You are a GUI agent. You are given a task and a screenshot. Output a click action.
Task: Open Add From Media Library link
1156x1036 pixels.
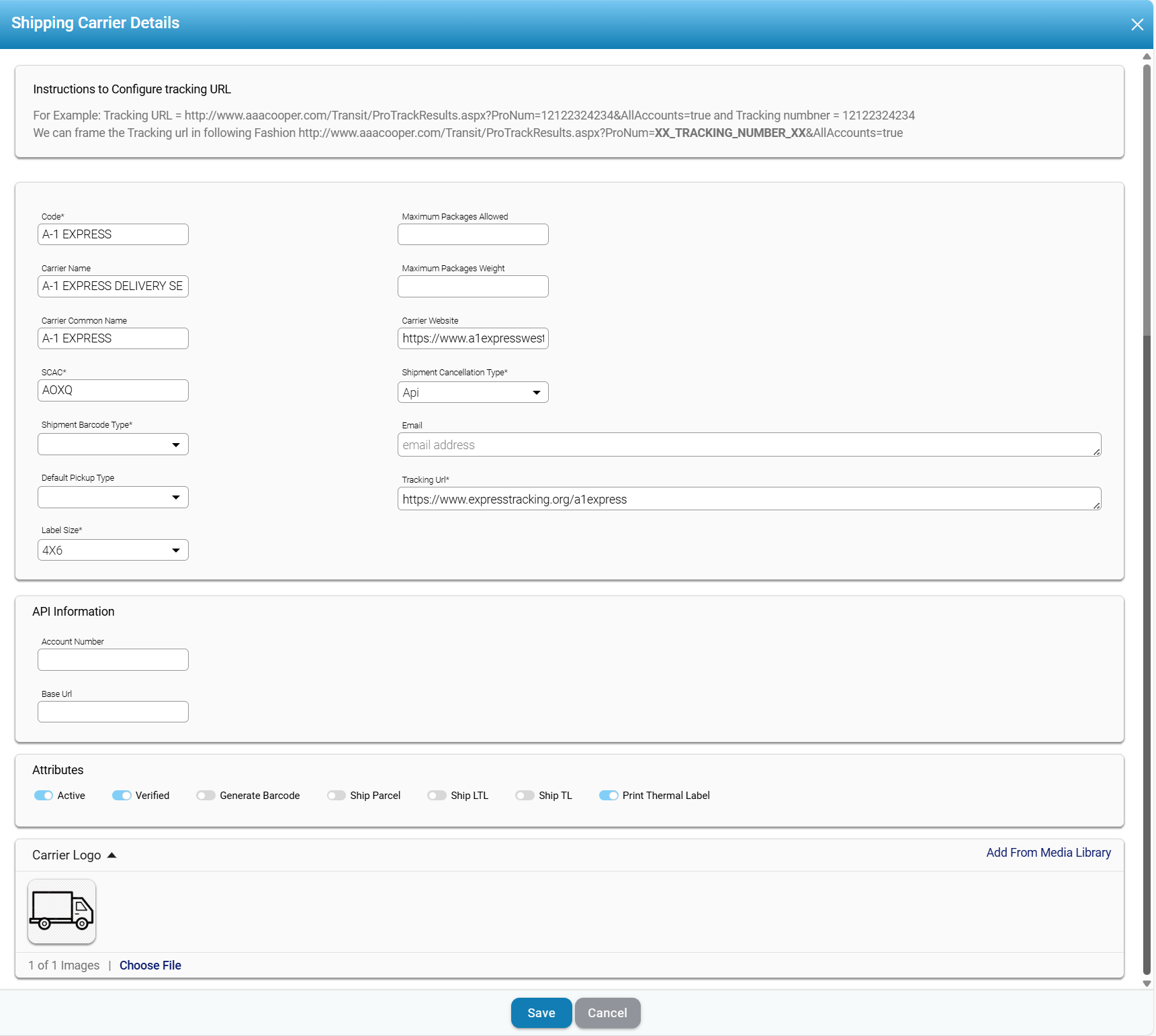coord(1048,853)
